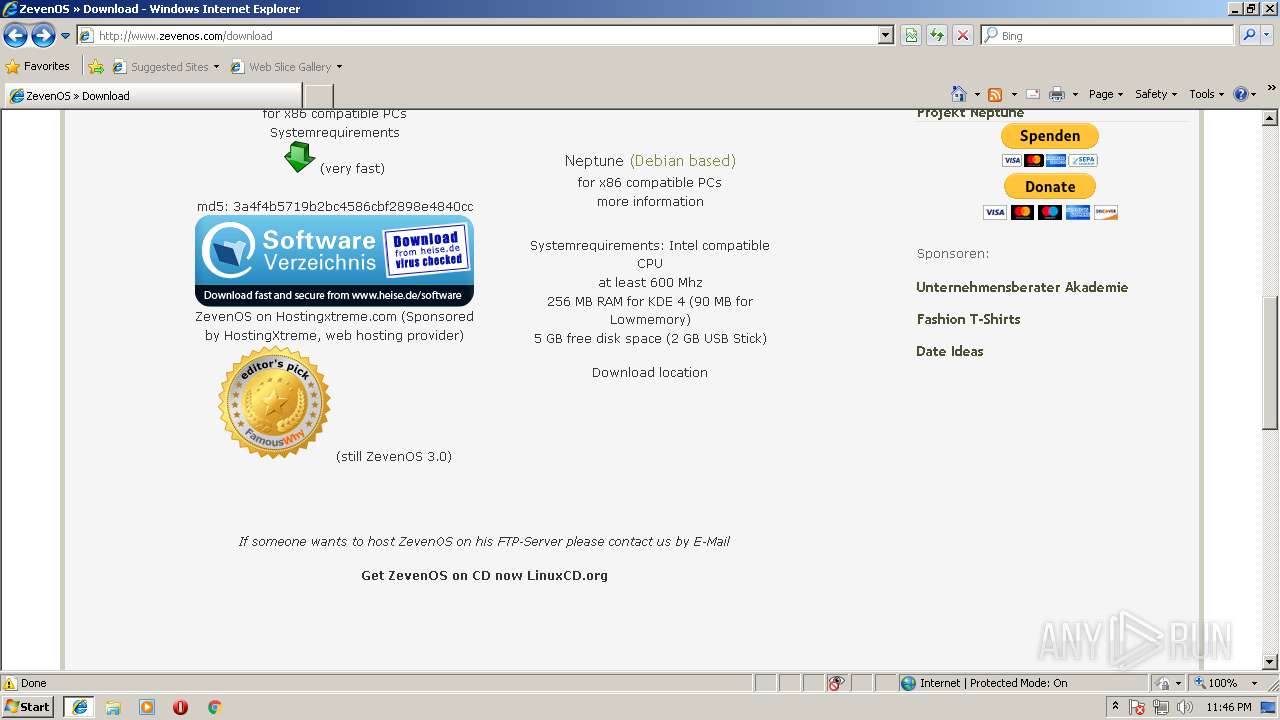Open the Windows Explorer taskbar folder
Screen dimensions: 1280x720
(x=113, y=707)
